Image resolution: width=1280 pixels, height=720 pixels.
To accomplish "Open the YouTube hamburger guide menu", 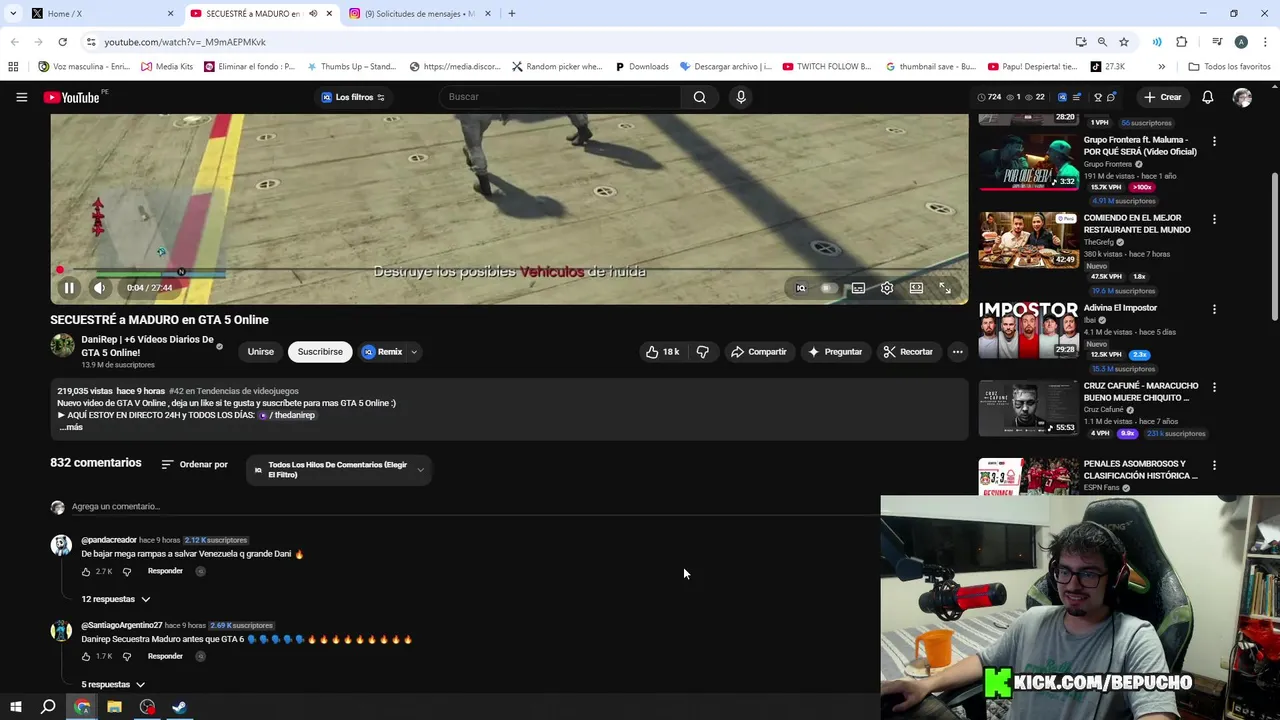I will point(21,97).
